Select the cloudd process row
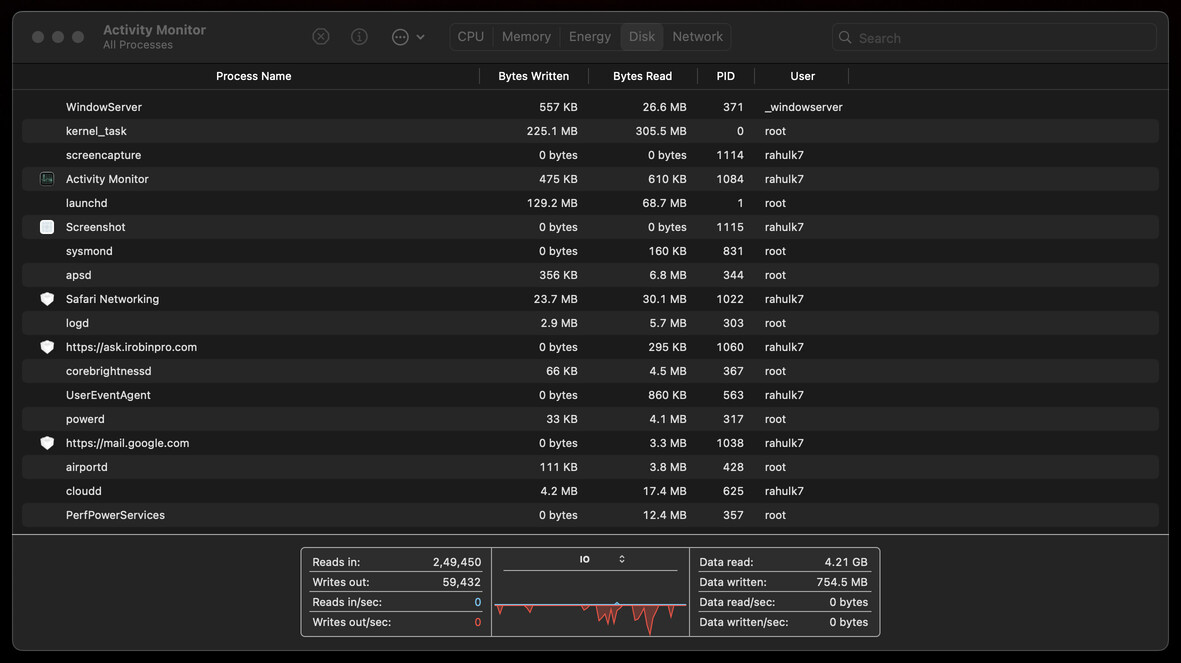Viewport: 1181px width, 663px height. click(x=590, y=491)
